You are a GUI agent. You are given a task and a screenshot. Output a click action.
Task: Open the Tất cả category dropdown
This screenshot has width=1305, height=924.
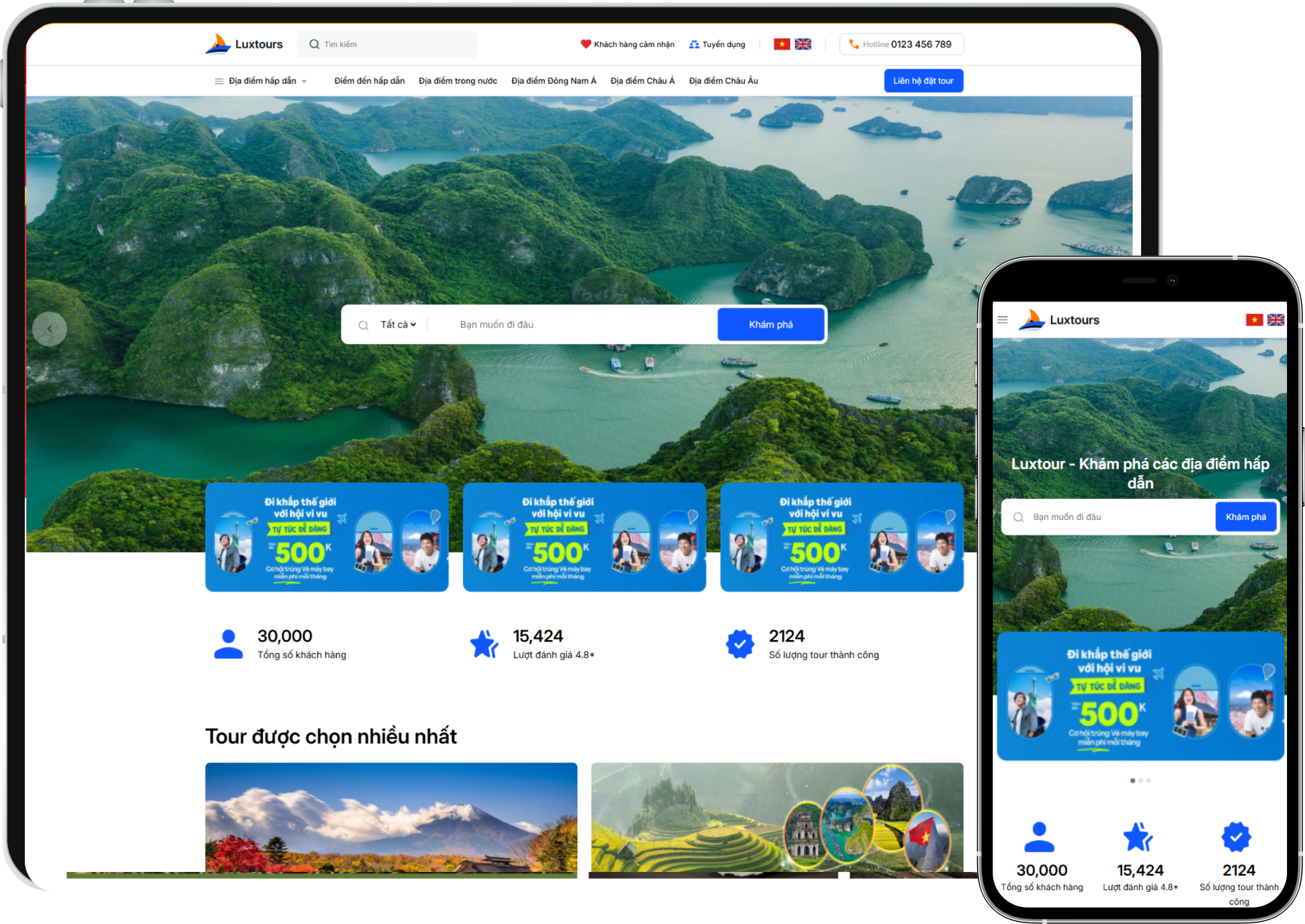point(398,324)
